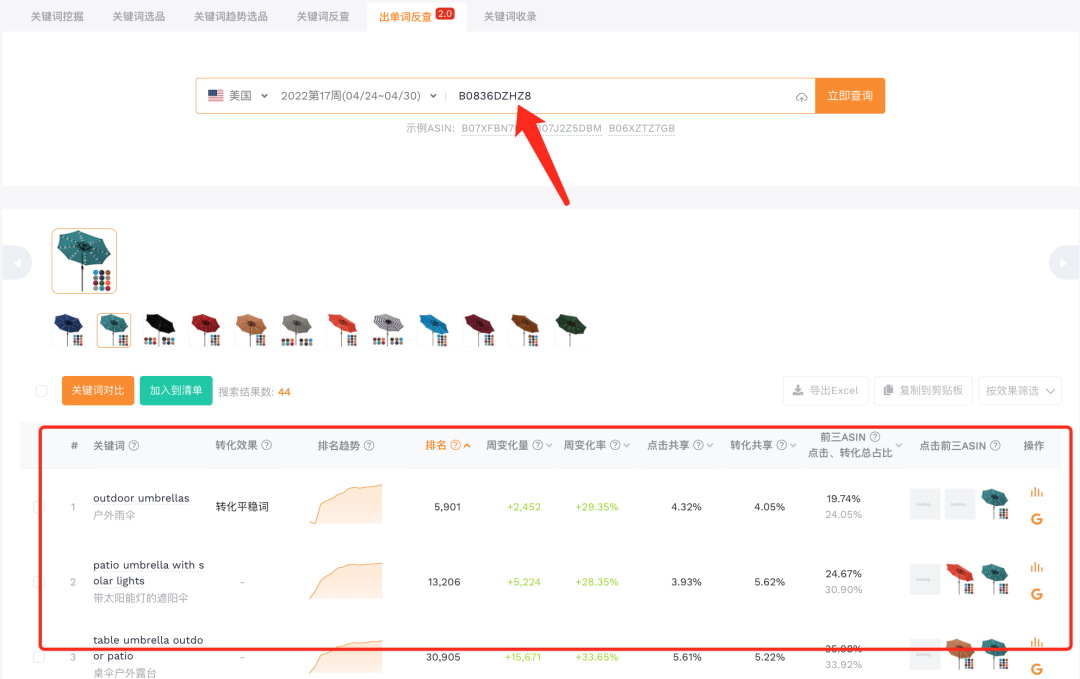Go to previous product with the left arrow

click(x=15, y=262)
